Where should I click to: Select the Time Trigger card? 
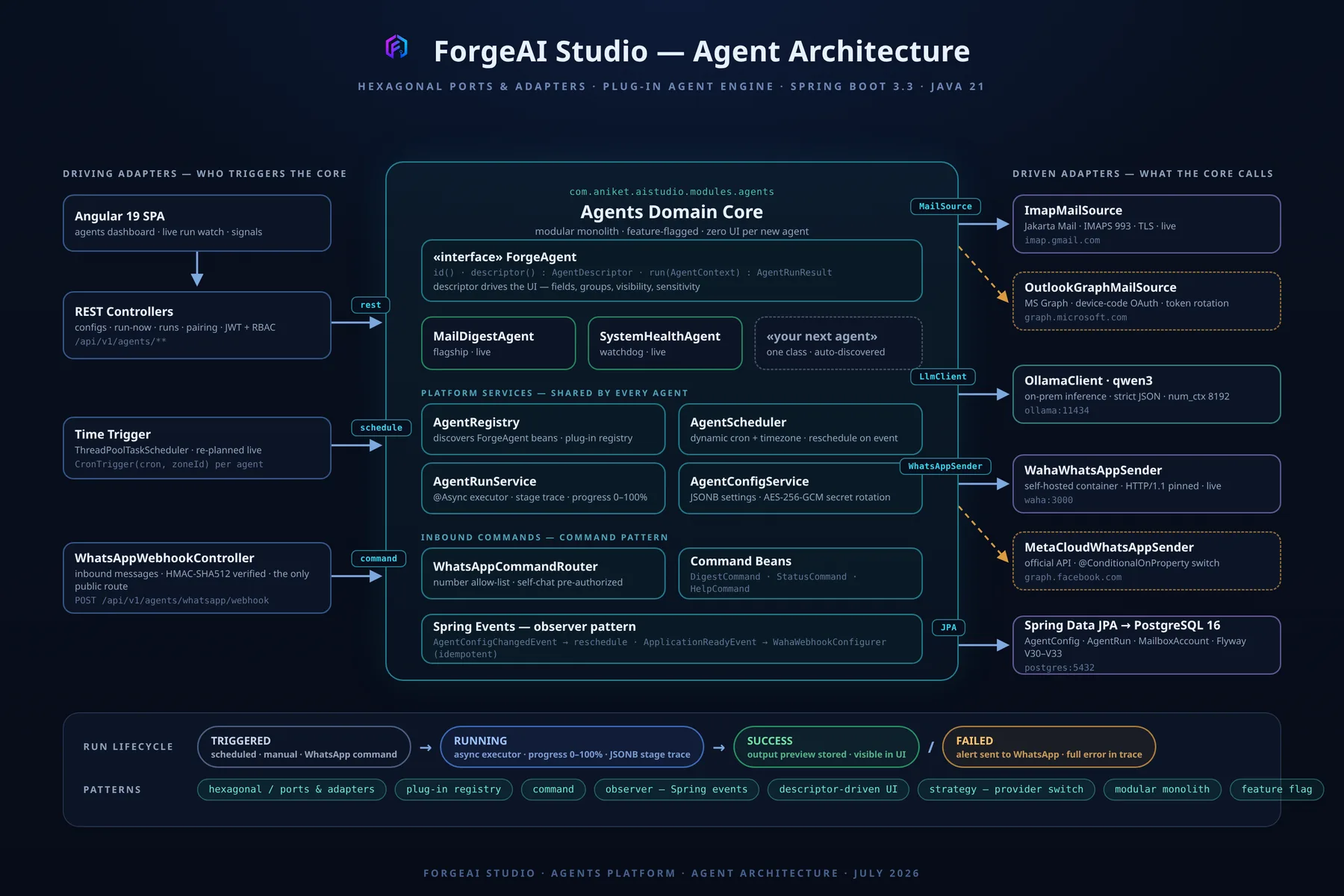tap(197, 448)
